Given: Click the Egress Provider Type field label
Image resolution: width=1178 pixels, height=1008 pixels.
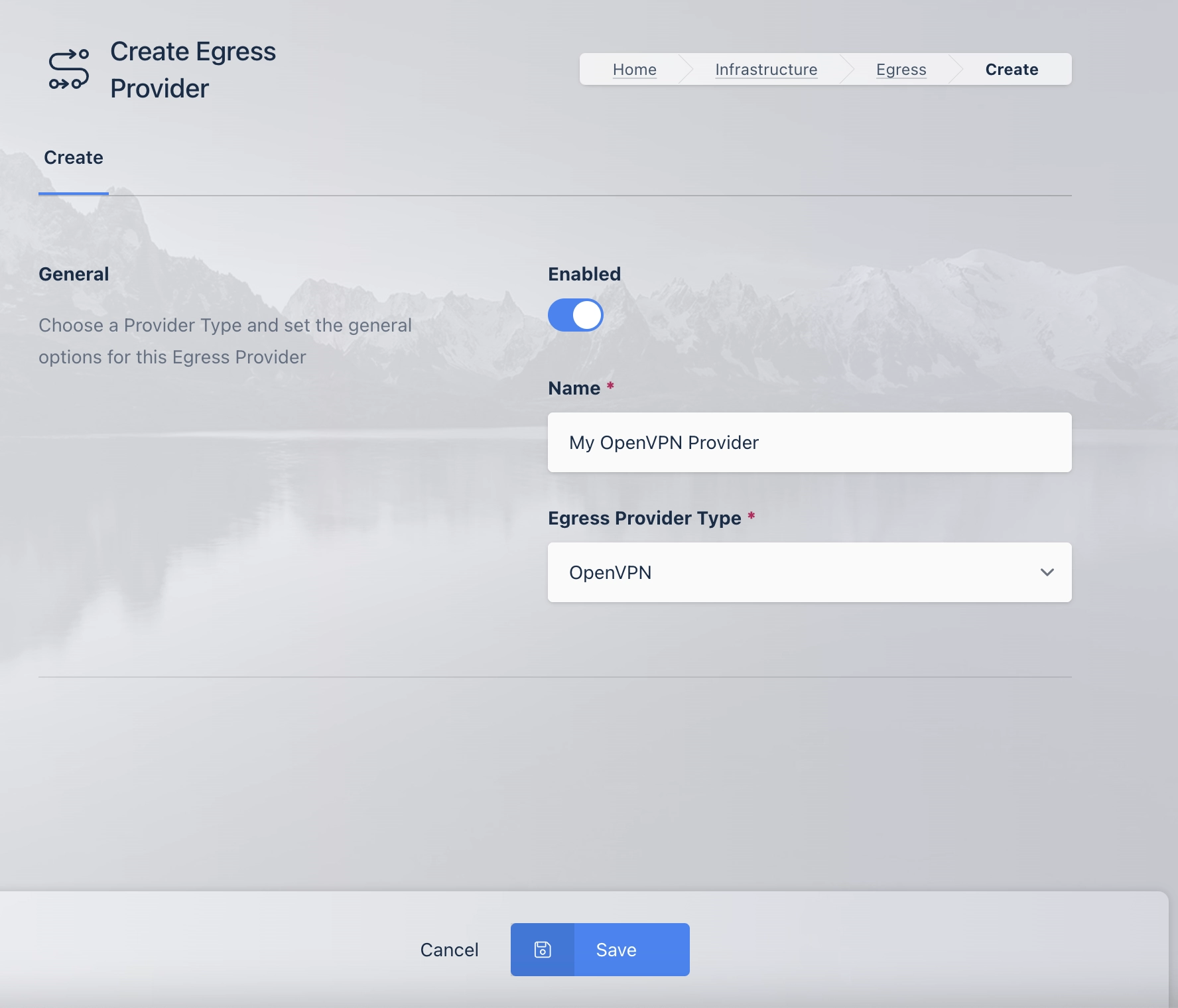Looking at the screenshot, I should pos(644,518).
